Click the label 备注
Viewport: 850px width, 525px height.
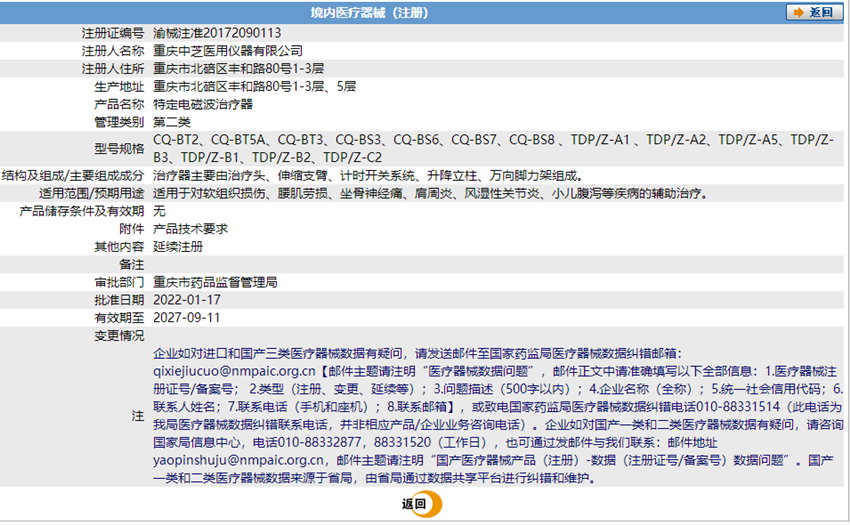[132, 265]
